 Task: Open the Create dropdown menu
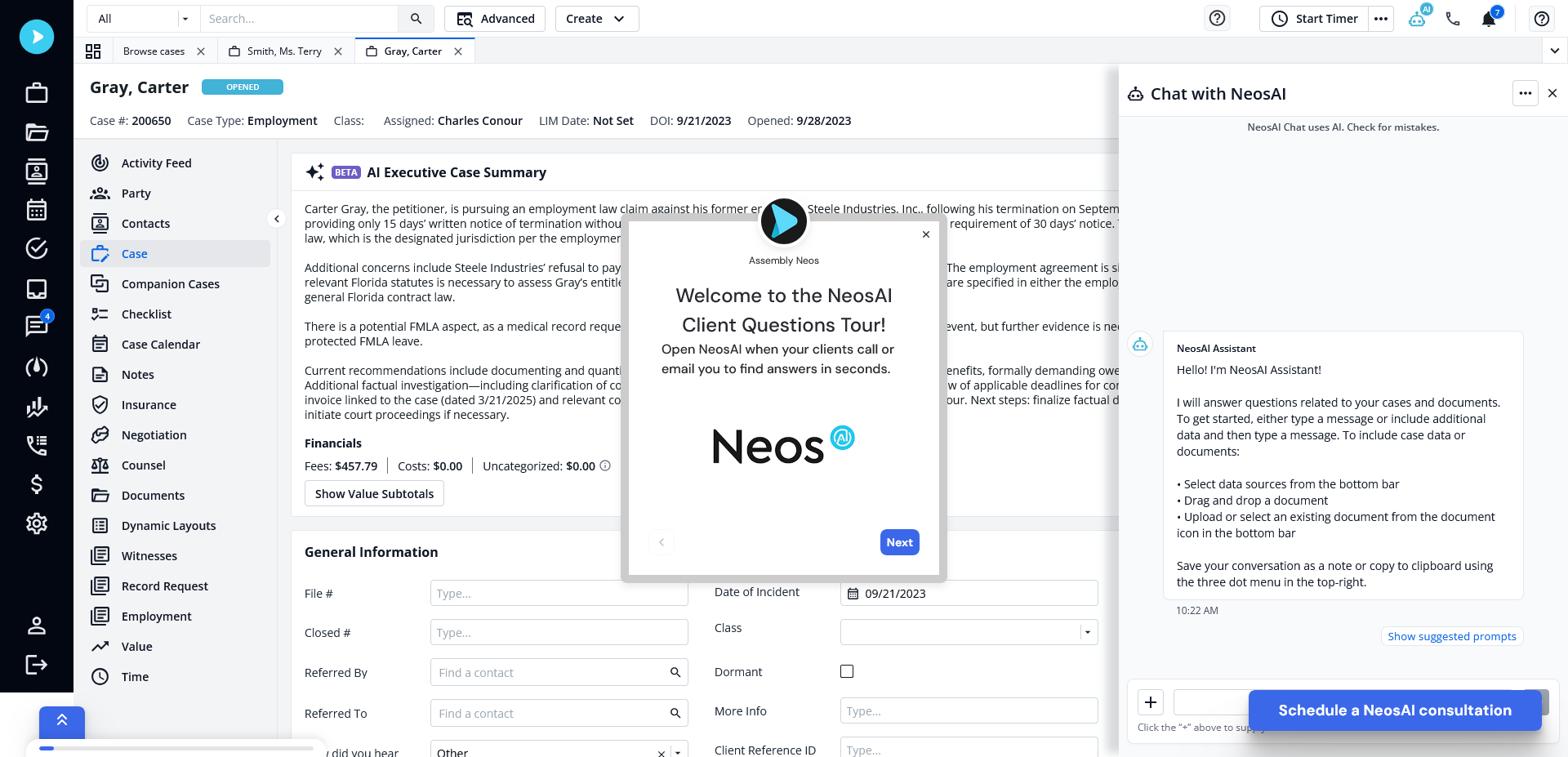tap(596, 18)
